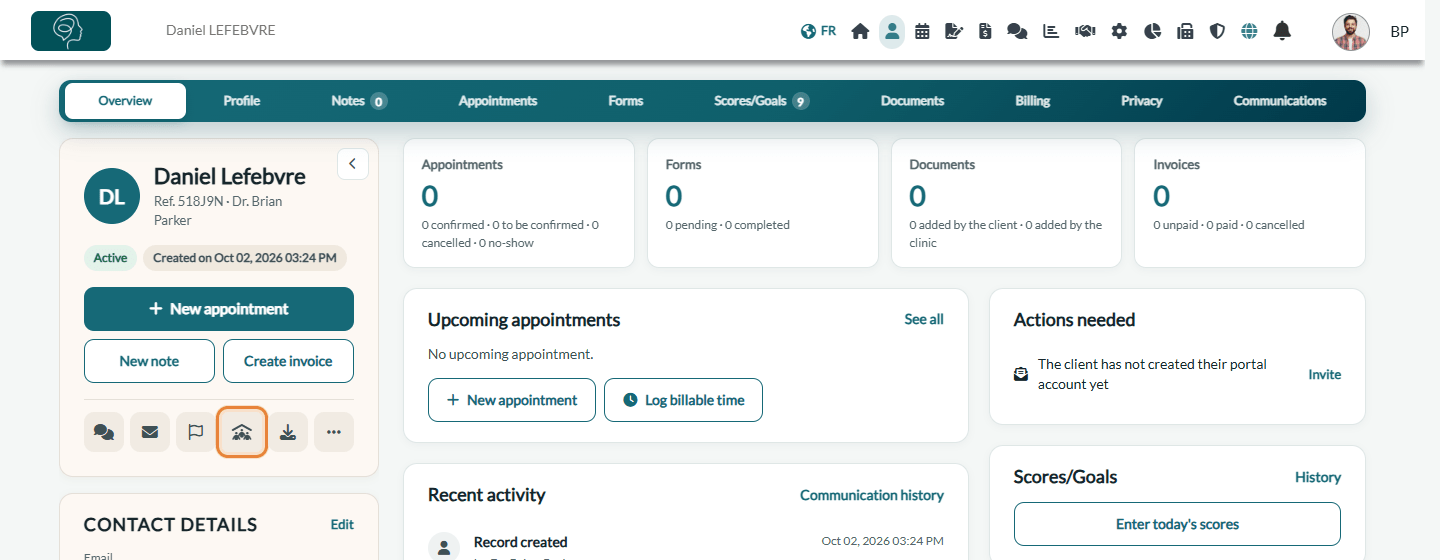
Task: Open the dollar invoice document icon
Action: (985, 31)
